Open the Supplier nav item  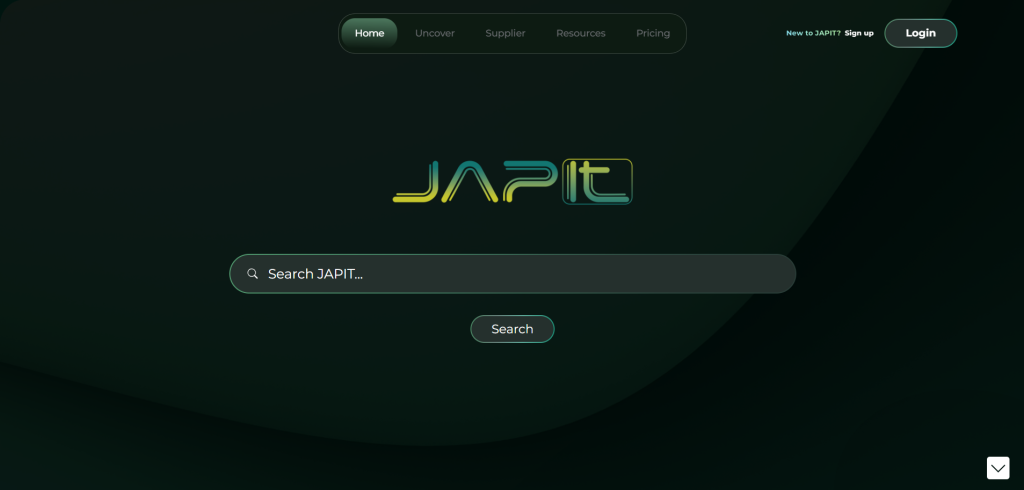[x=505, y=33]
